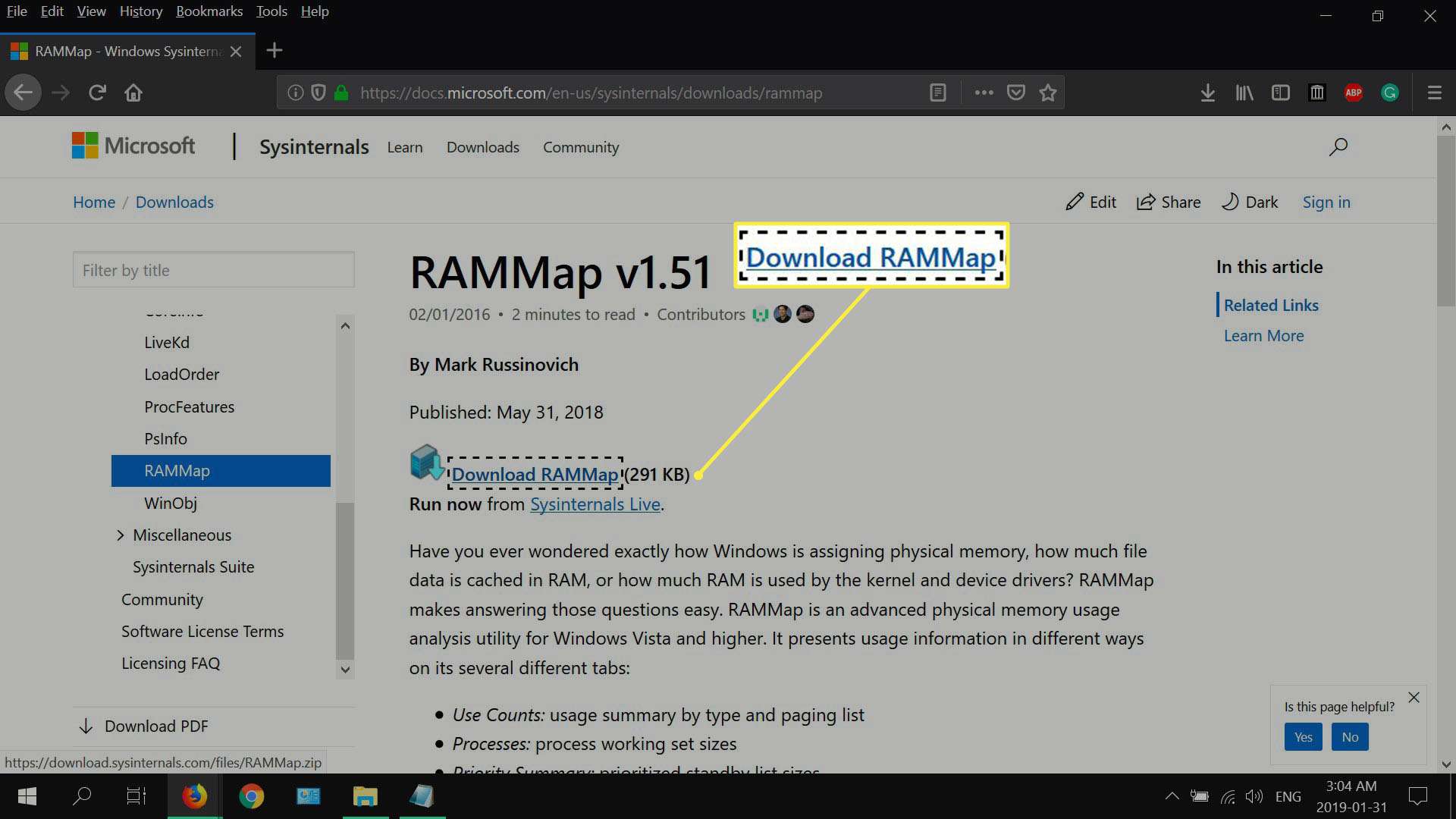
Task: Click the browser Back arrow button
Action: click(x=23, y=93)
